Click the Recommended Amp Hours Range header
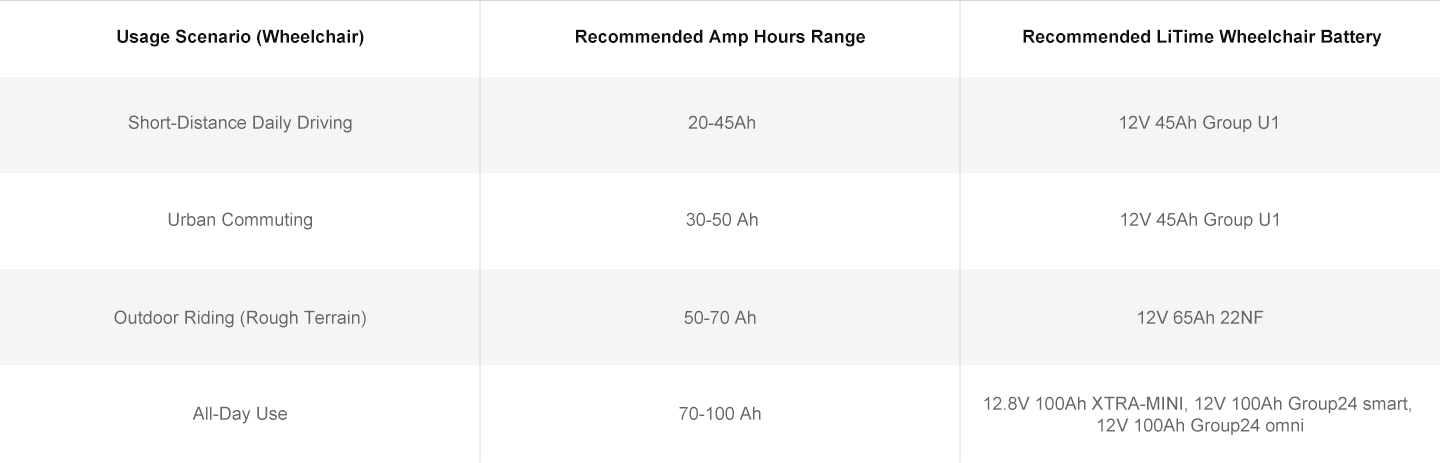Image resolution: width=1440 pixels, height=463 pixels. point(720,37)
